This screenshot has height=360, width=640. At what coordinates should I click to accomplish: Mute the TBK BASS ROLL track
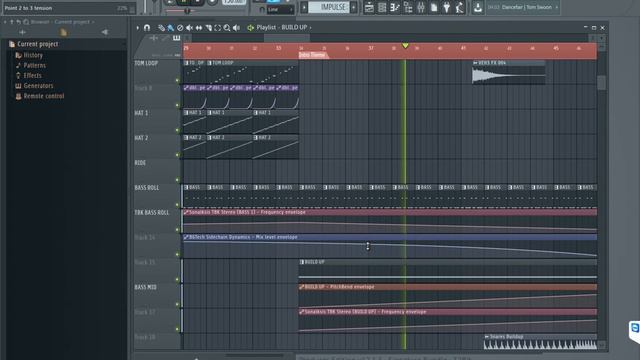pyautogui.click(x=177, y=230)
